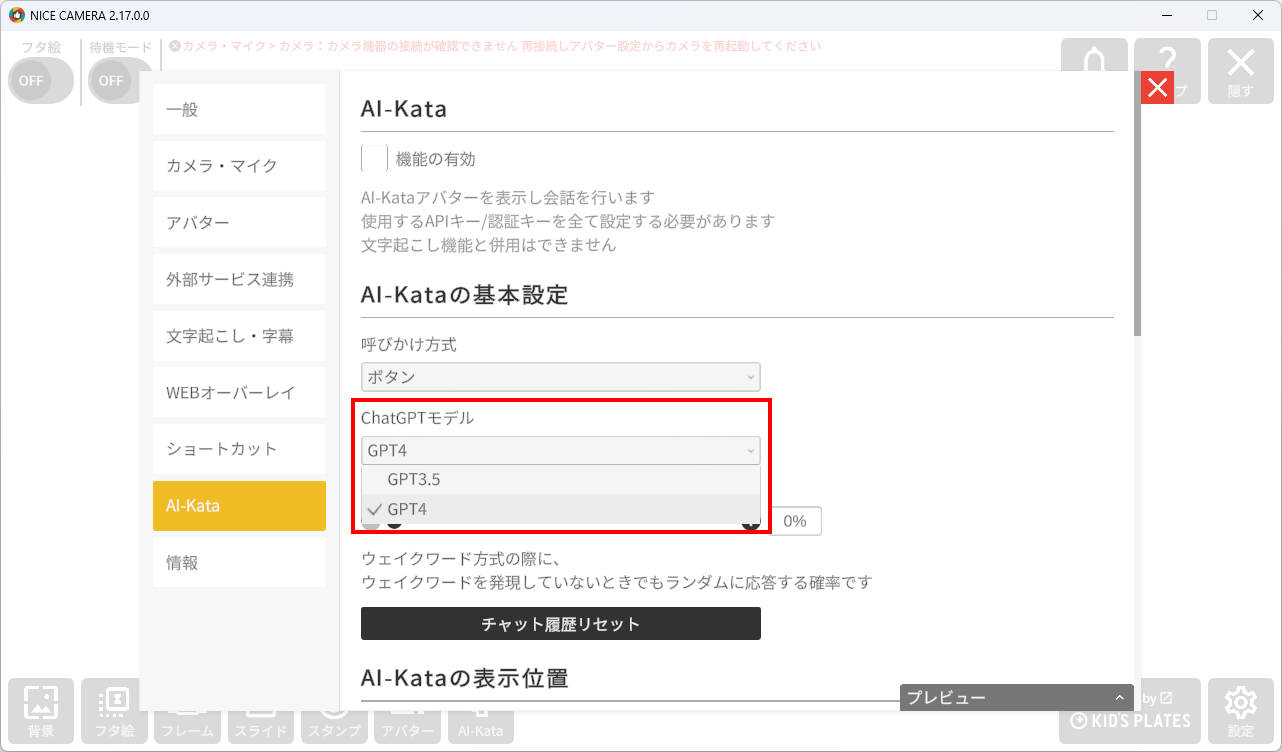Image resolution: width=1282 pixels, height=752 pixels.
Task: Collapse the ChatGPTモデル GPT4 dropdown
Action: pos(560,451)
